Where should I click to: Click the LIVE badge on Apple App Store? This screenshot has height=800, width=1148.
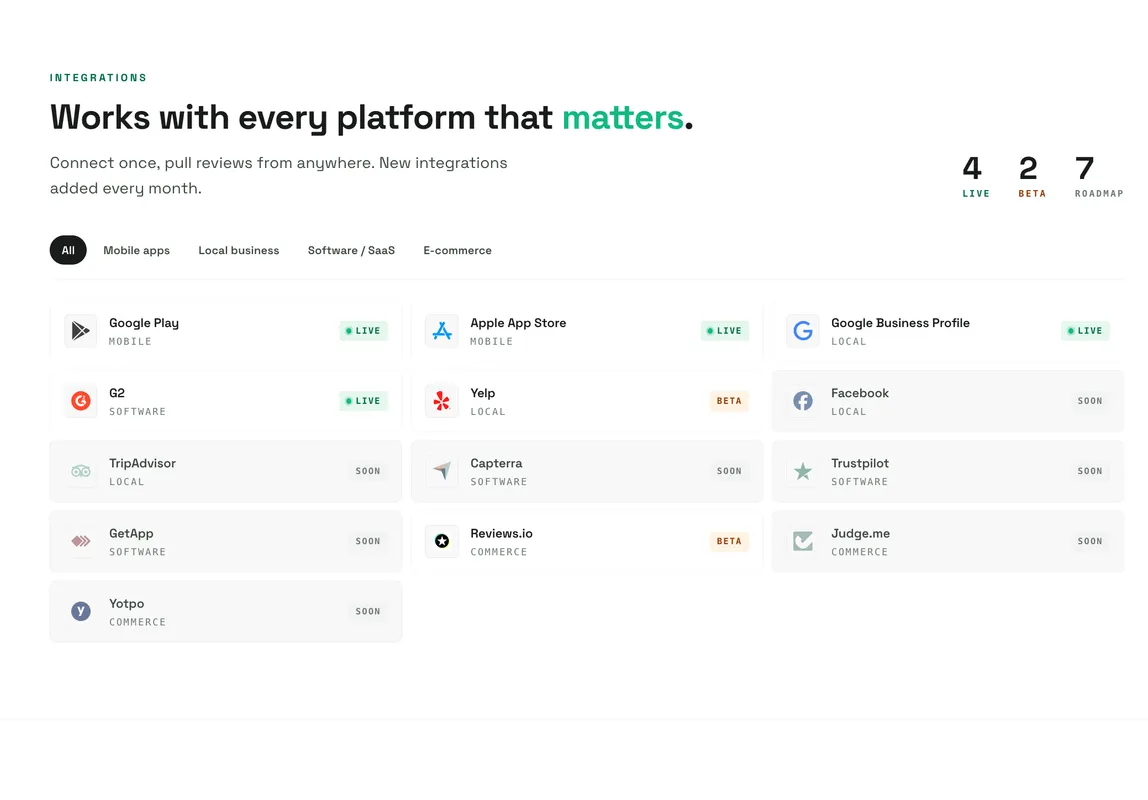(724, 331)
